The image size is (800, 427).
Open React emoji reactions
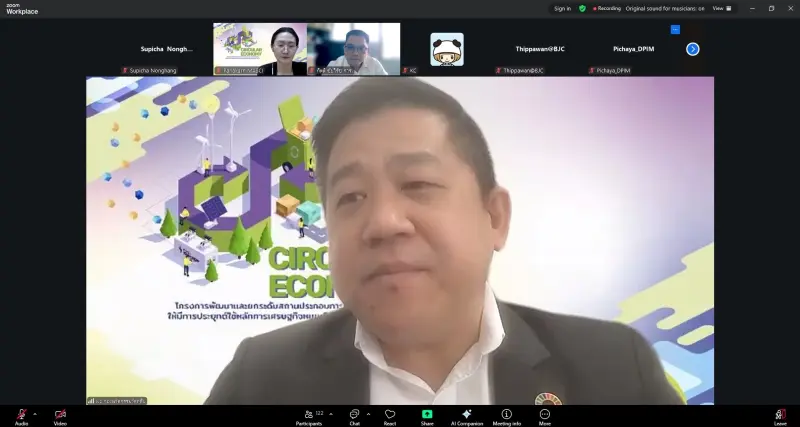pos(390,416)
